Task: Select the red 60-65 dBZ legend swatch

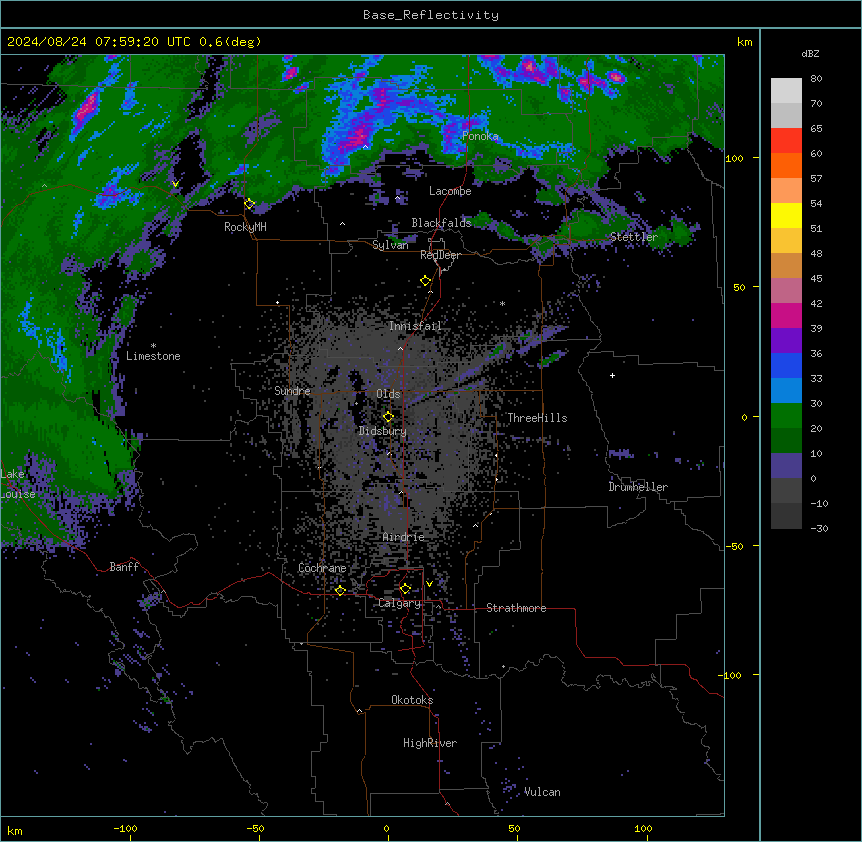Action: tap(786, 141)
